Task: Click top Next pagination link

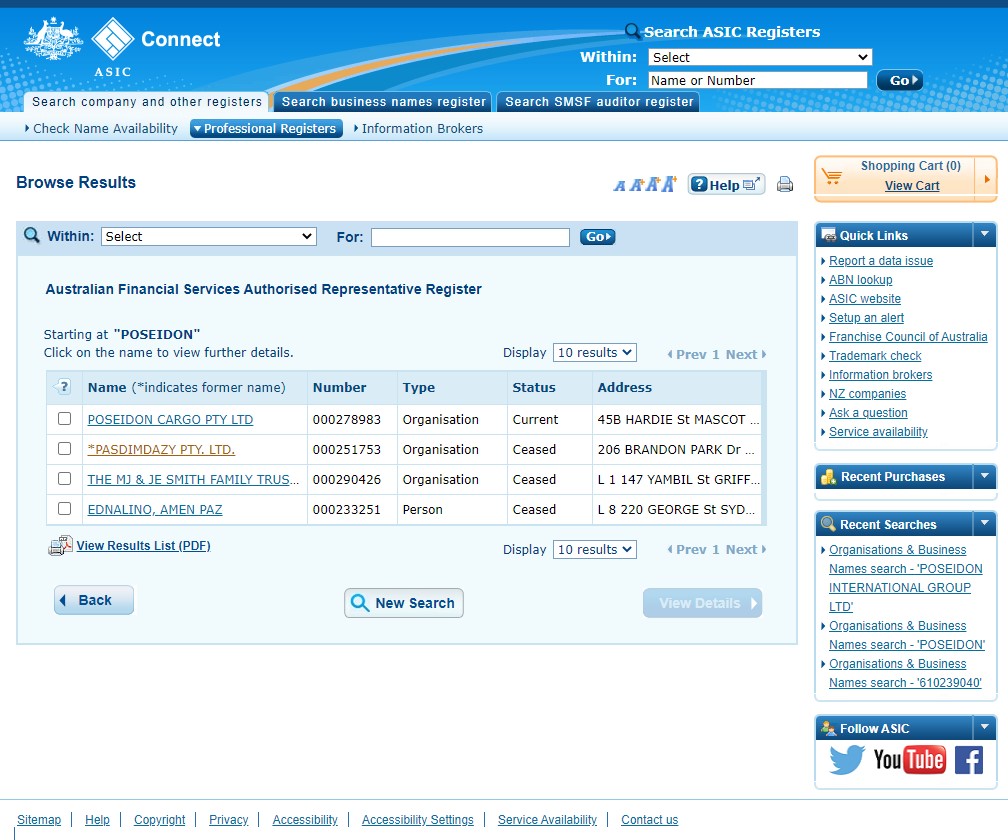Action: point(746,354)
